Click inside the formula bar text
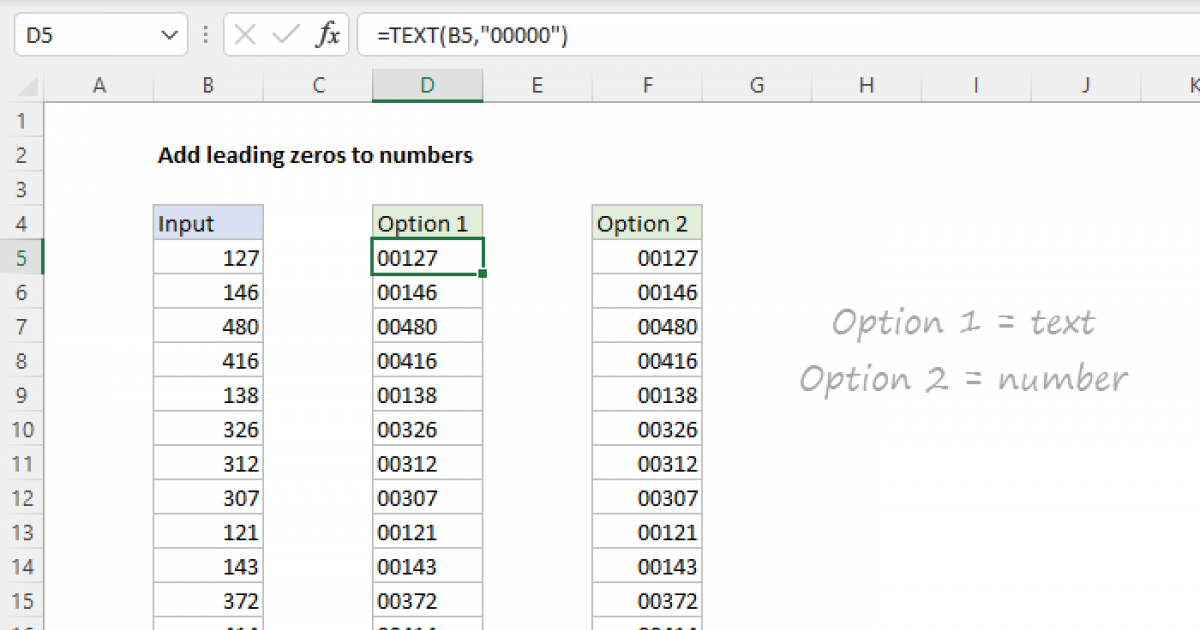 tap(700, 36)
